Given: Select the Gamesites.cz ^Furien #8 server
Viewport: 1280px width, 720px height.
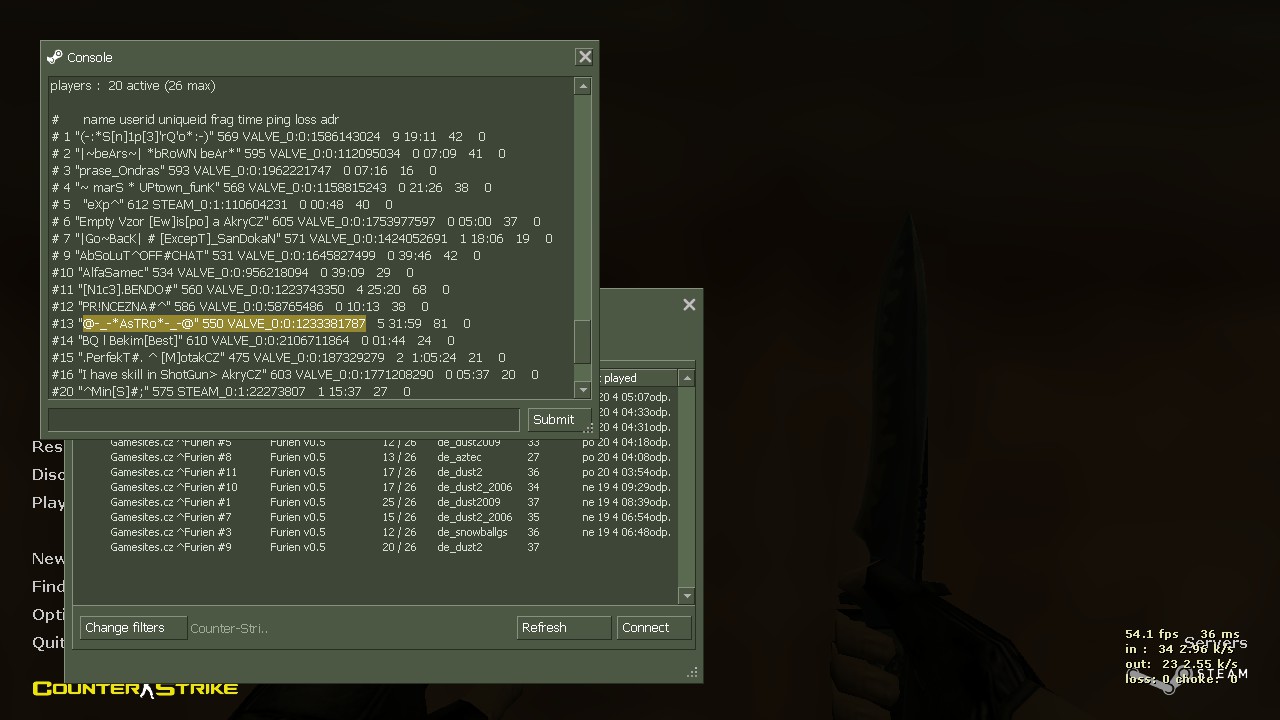Looking at the screenshot, I should point(171,457).
